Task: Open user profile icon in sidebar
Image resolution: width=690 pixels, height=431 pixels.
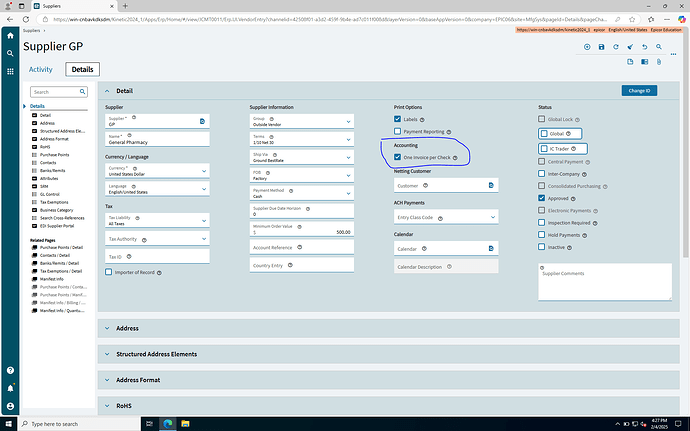Action: (10, 406)
